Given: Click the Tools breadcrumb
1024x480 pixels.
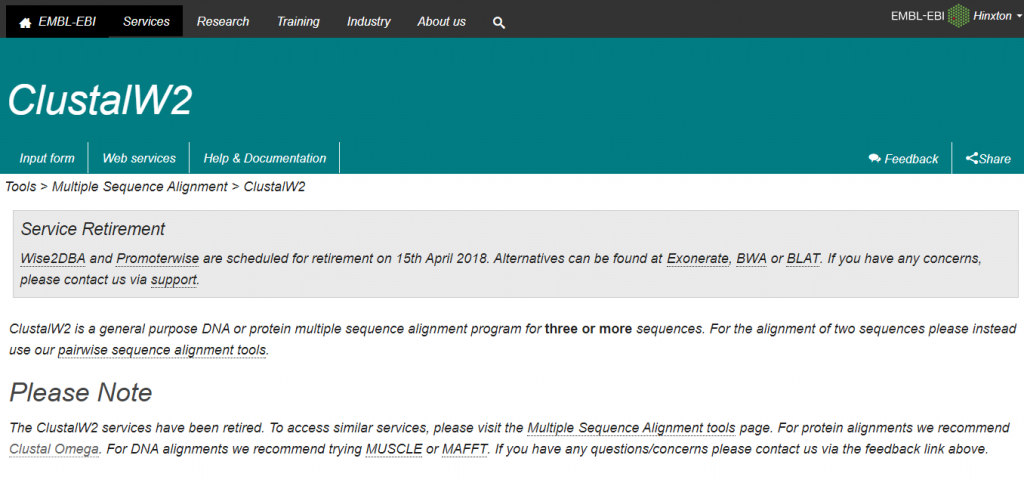Looking at the screenshot, I should pos(21,187).
